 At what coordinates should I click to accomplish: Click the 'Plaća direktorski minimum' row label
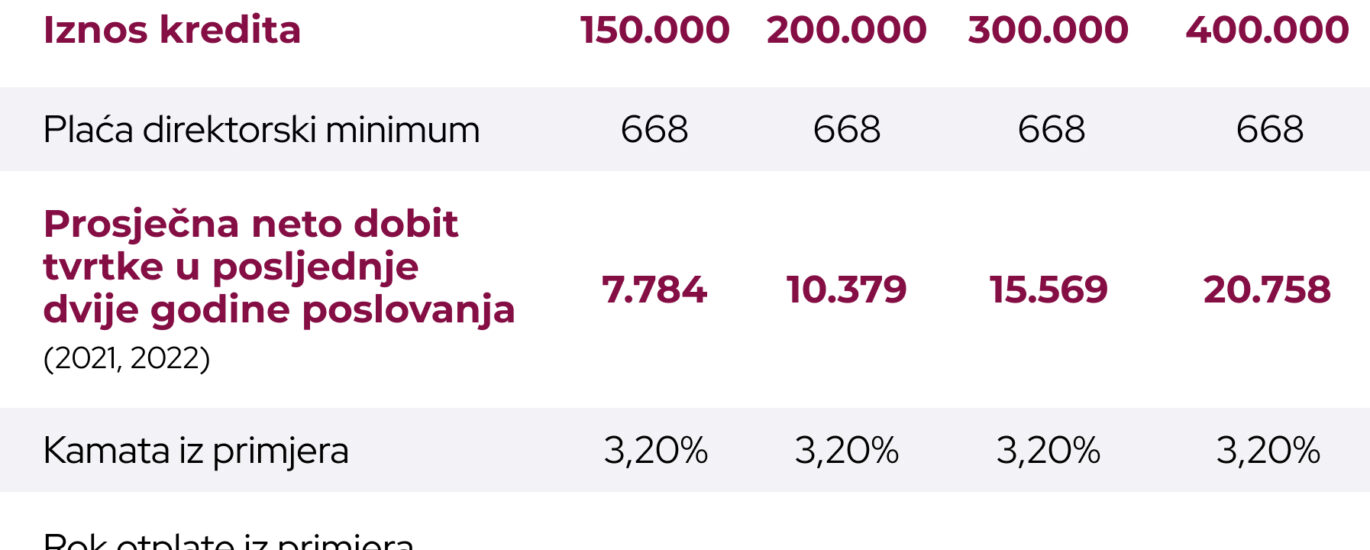point(261,129)
